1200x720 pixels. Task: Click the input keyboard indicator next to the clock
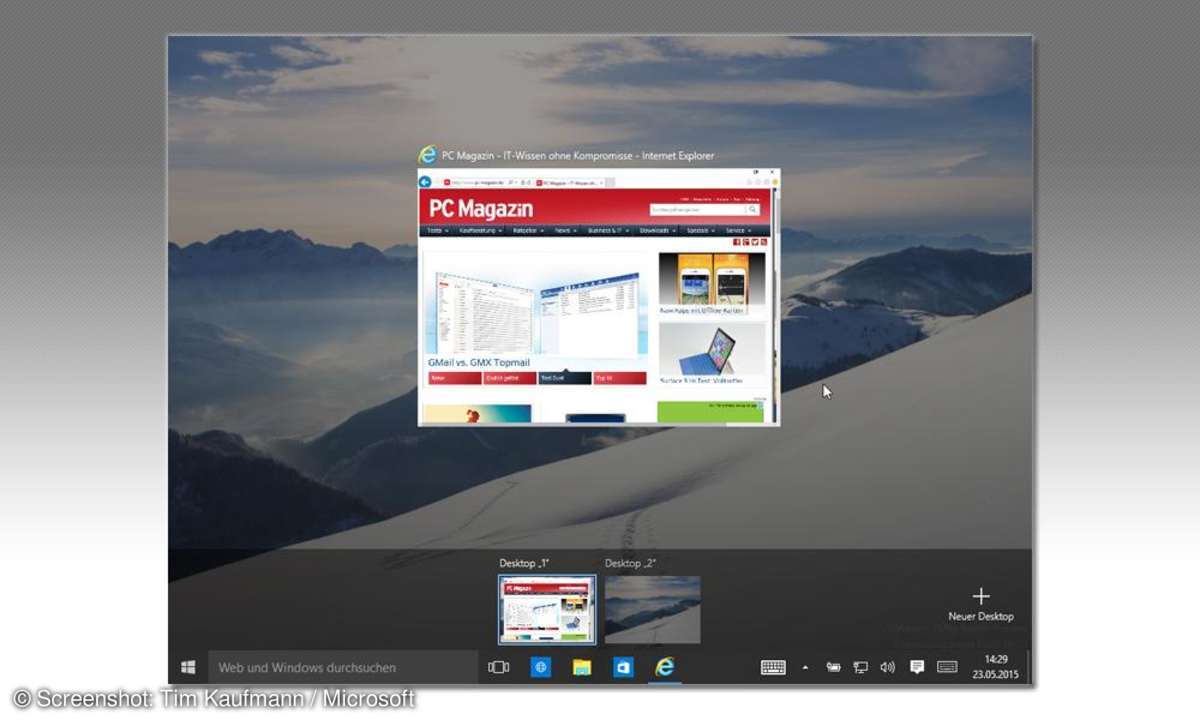click(x=947, y=667)
